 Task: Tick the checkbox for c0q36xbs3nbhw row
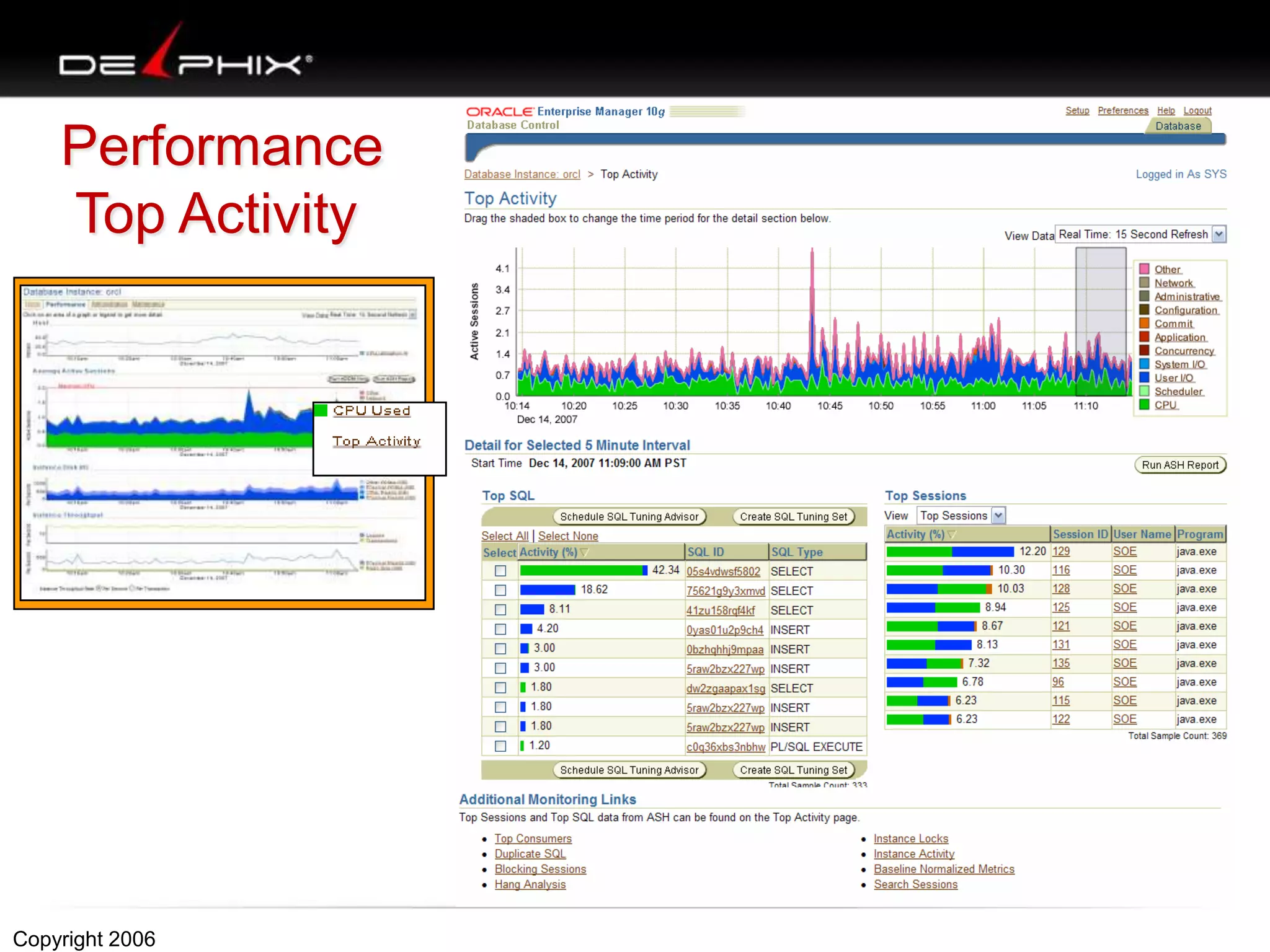pyautogui.click(x=500, y=746)
